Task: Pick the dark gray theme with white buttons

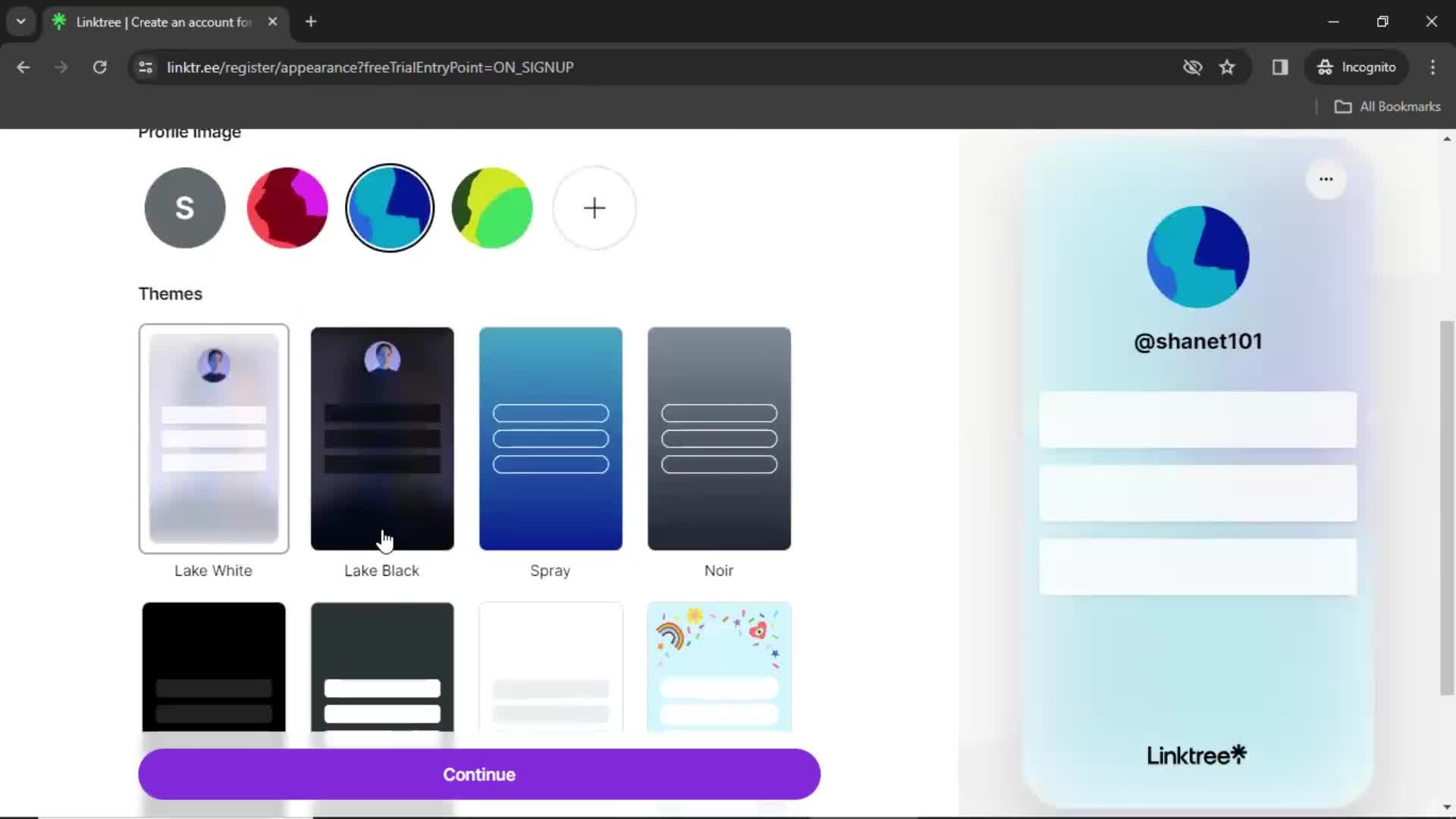Action: (382, 667)
